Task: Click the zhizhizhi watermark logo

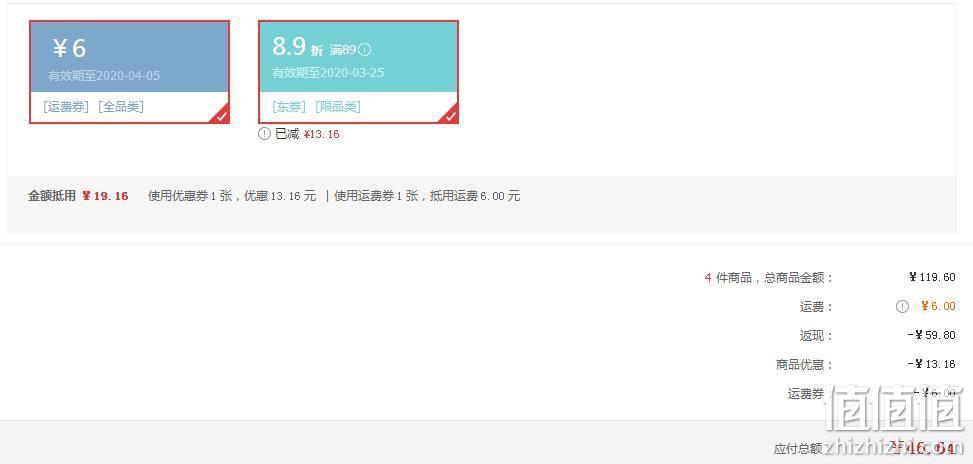Action: pos(894,420)
